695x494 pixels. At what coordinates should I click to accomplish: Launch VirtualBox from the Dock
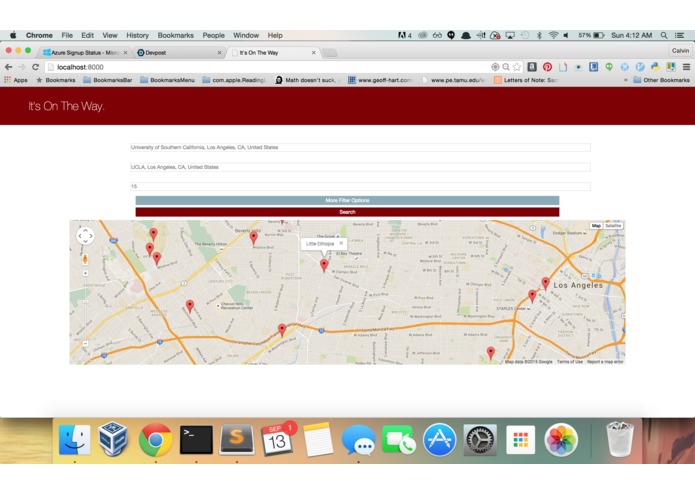click(113, 439)
